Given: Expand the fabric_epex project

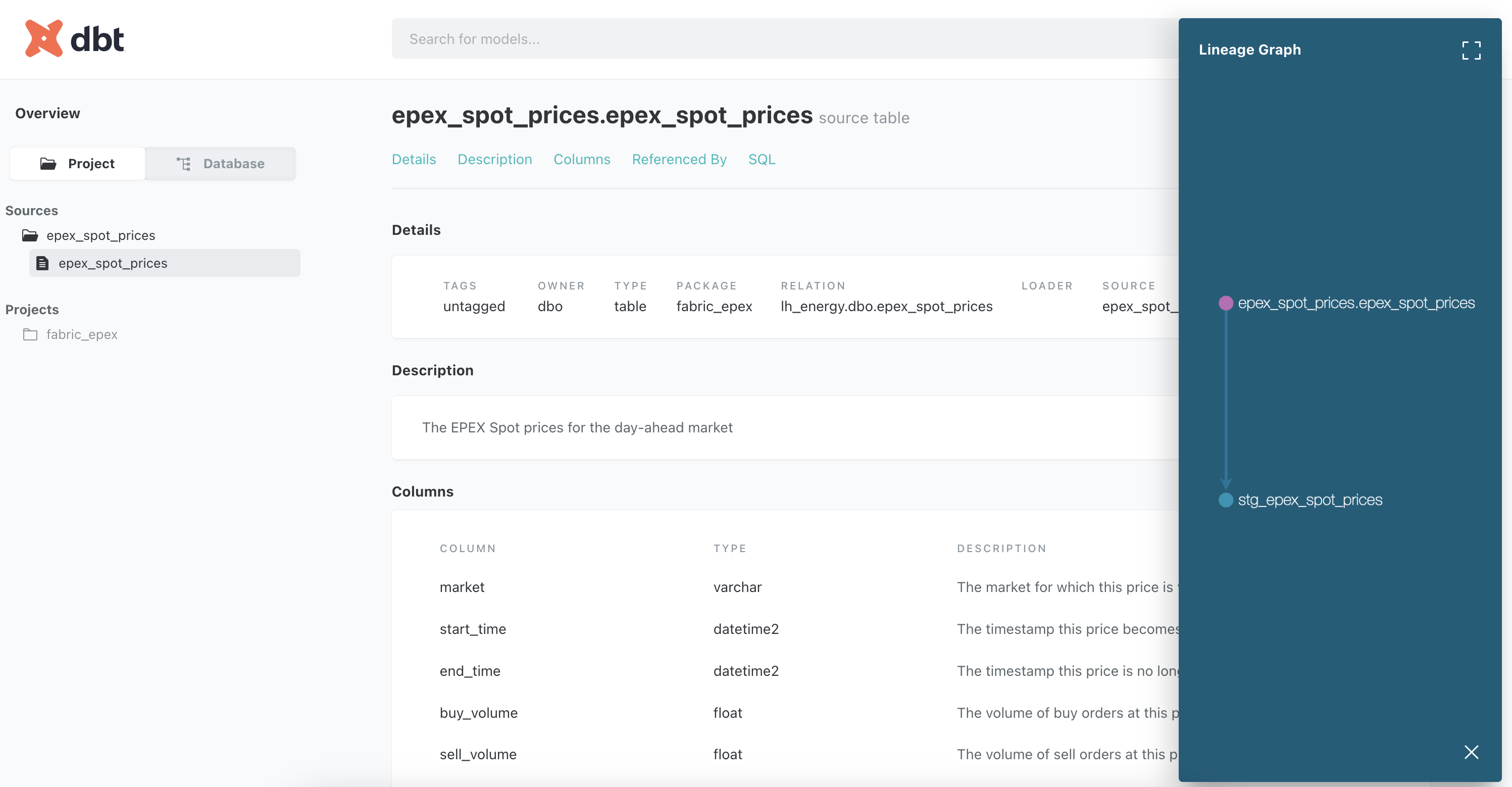Looking at the screenshot, I should pyautogui.click(x=82, y=334).
